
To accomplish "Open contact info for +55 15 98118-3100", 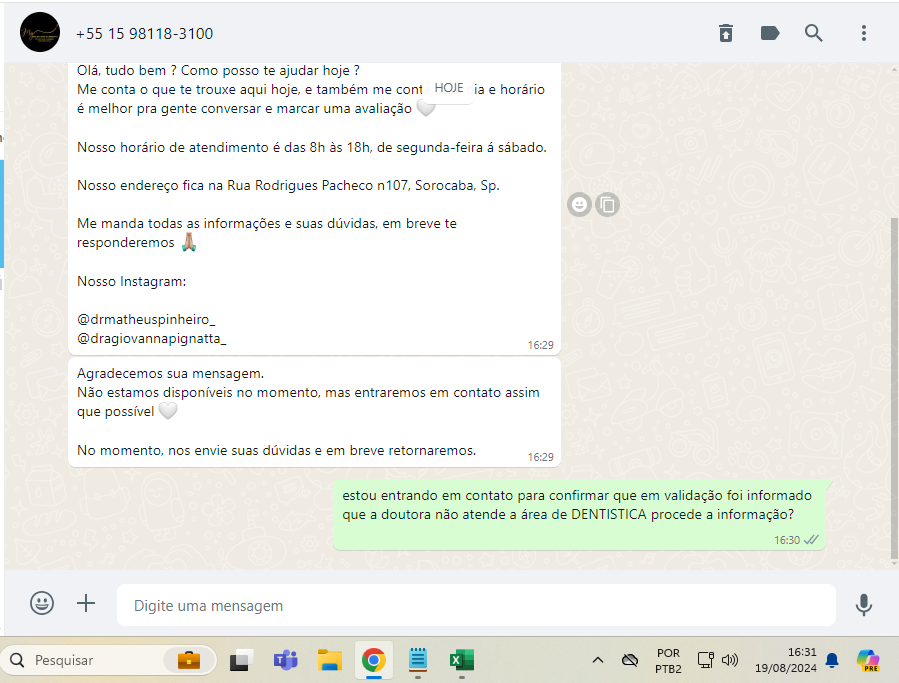I will pyautogui.click(x=144, y=34).
